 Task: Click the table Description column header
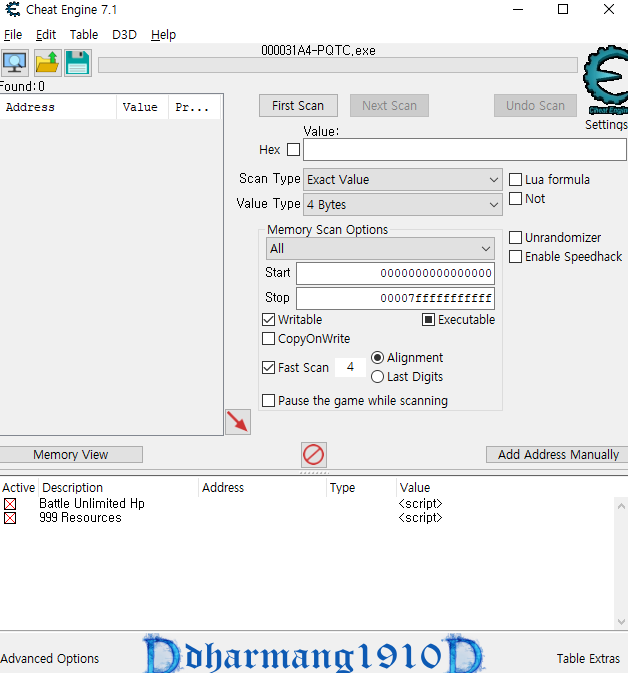click(118, 488)
